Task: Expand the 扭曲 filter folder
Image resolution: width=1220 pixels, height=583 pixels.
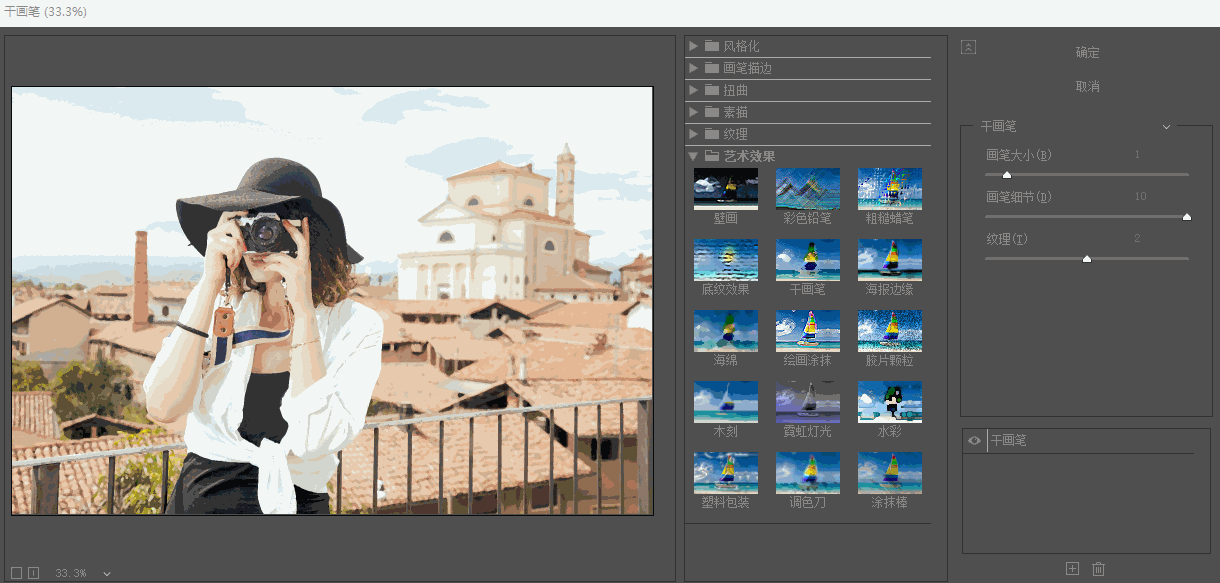Action: click(694, 90)
